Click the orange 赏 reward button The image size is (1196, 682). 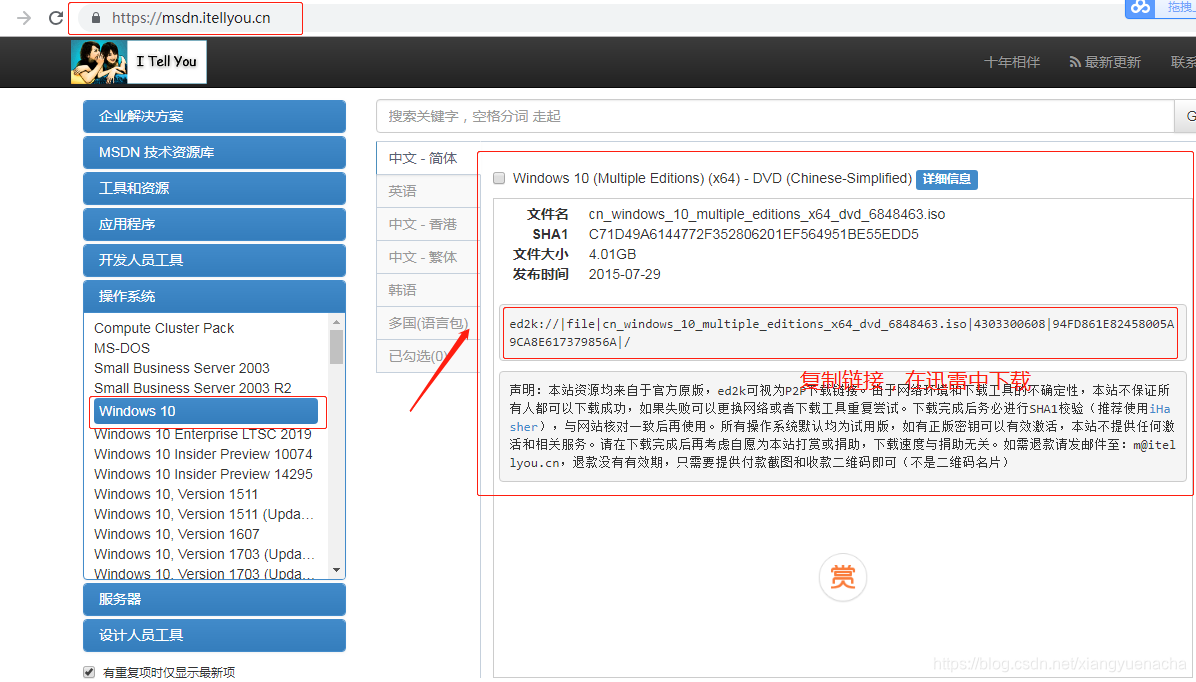point(842,577)
